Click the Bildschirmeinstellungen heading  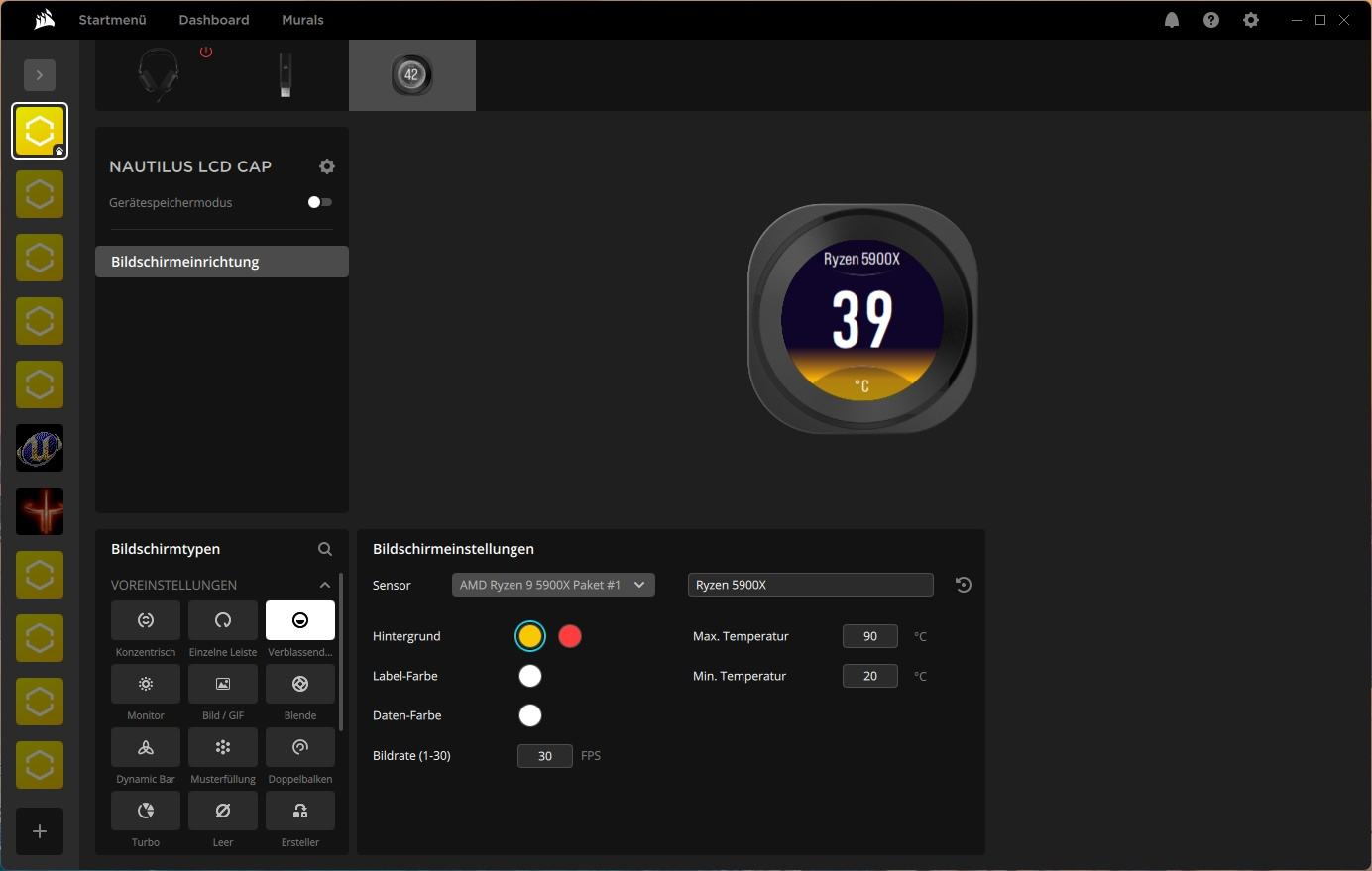453,549
